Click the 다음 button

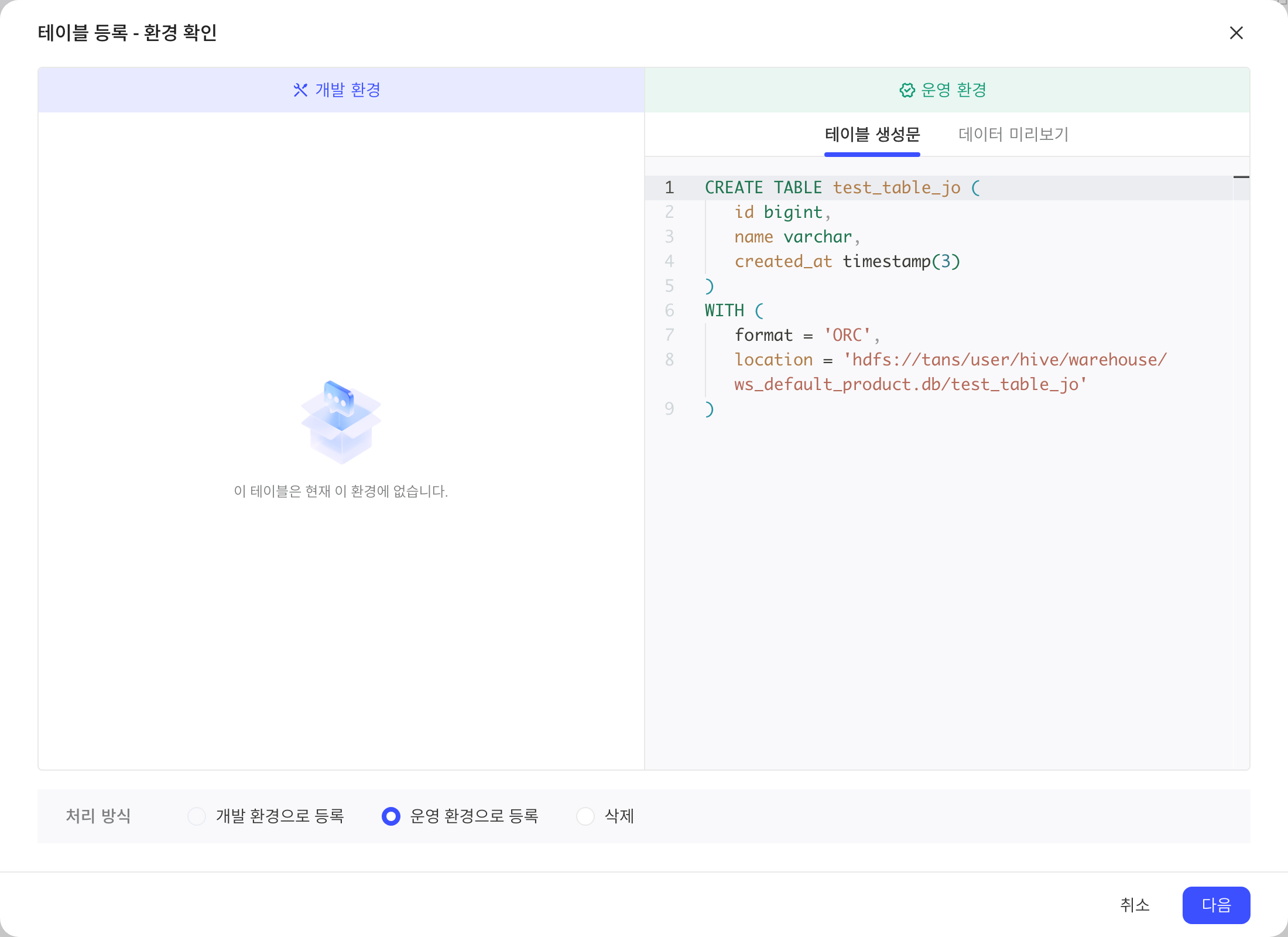pos(1216,905)
